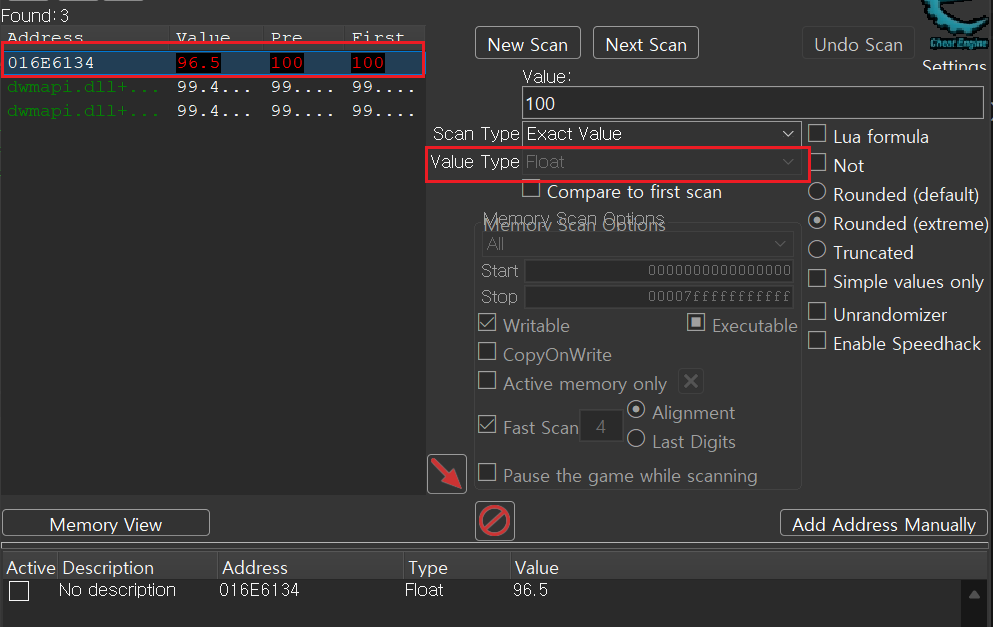Toggle Active checkbox for address 016E6134
Image resolution: width=993 pixels, height=627 pixels.
pos(19,591)
